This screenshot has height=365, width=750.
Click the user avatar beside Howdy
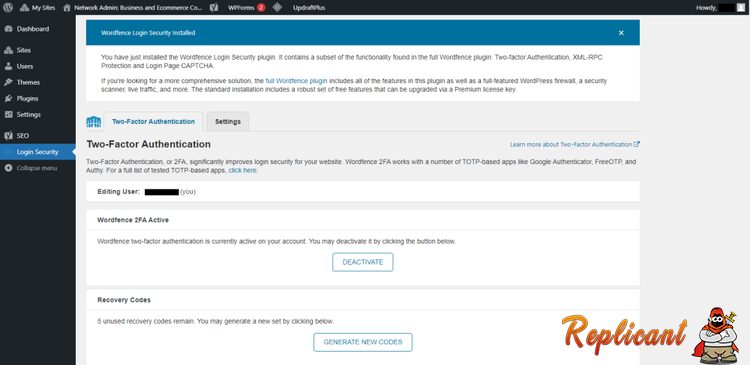[x=740, y=7]
